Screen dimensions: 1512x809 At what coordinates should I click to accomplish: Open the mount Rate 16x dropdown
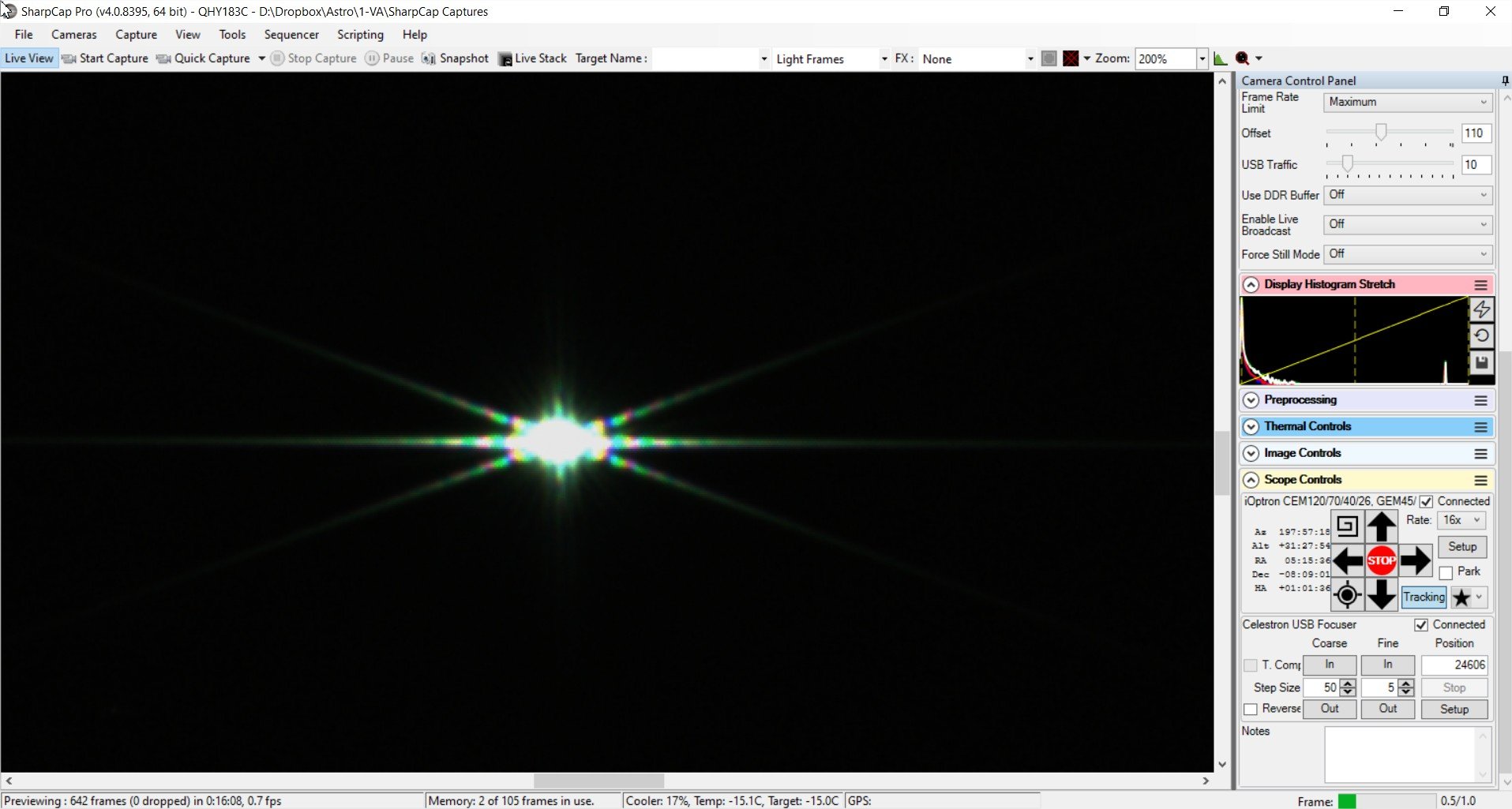[1462, 520]
